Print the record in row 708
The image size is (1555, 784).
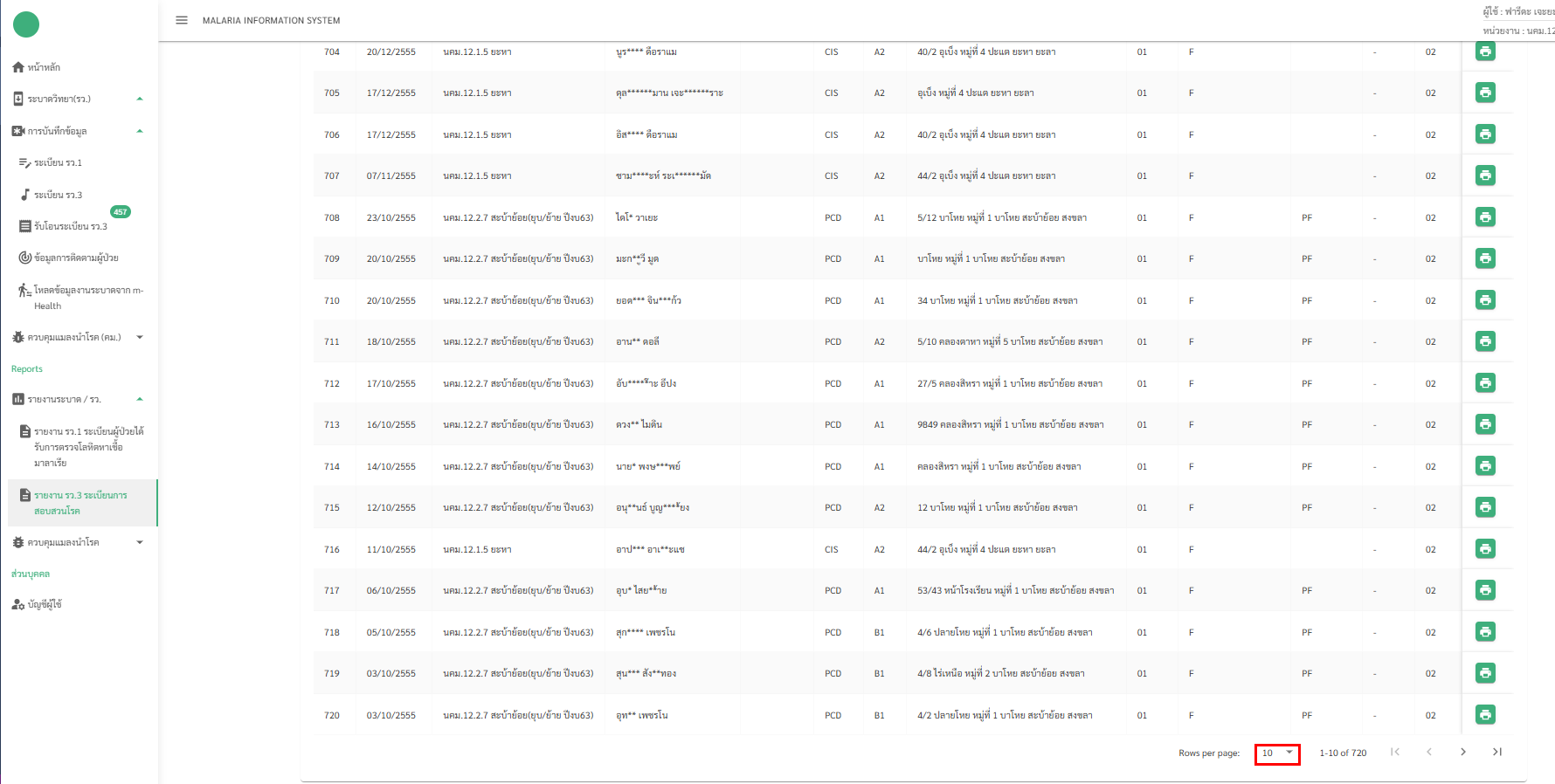coord(1485,217)
